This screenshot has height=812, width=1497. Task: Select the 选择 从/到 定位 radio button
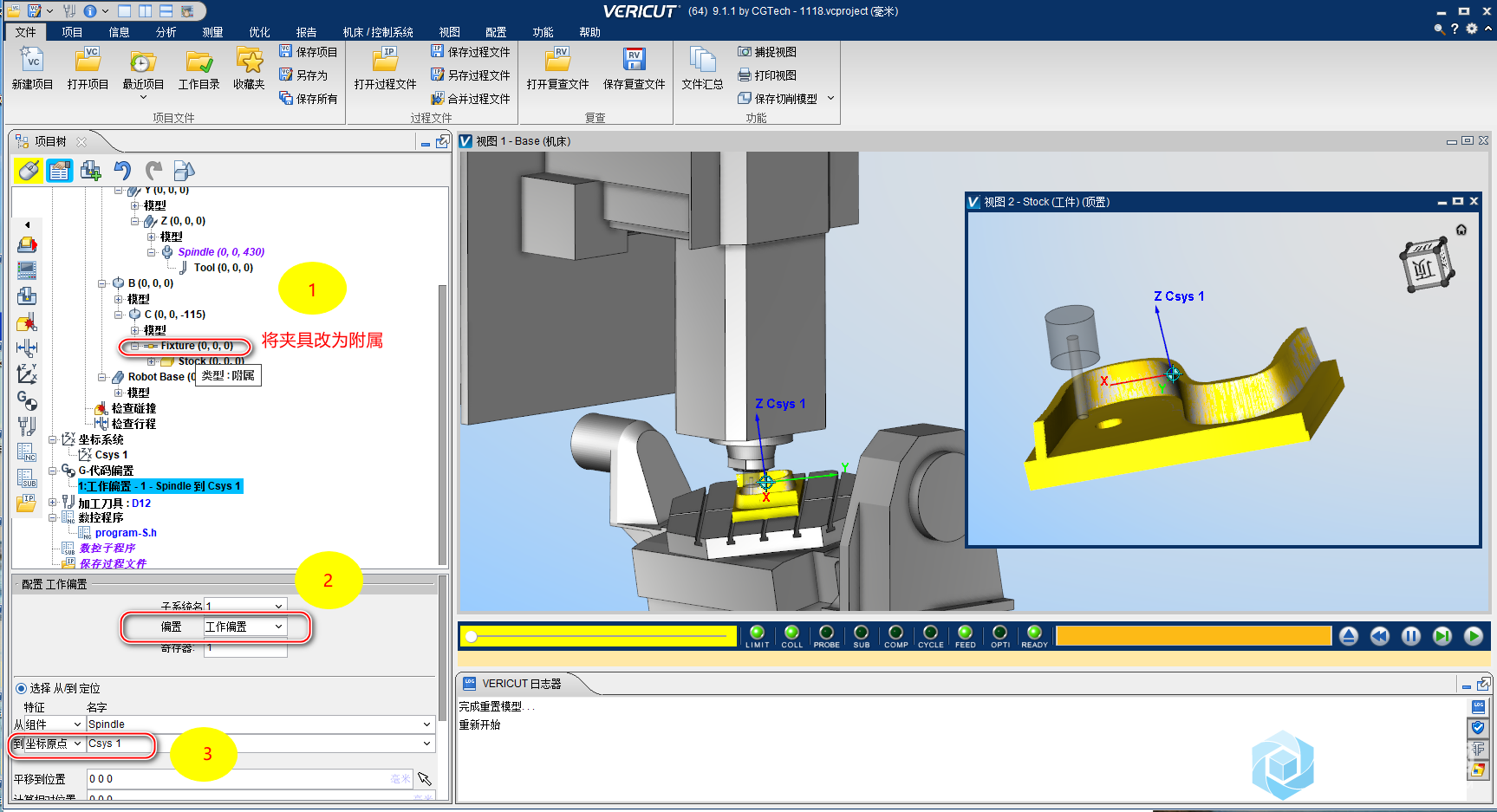click(x=21, y=688)
